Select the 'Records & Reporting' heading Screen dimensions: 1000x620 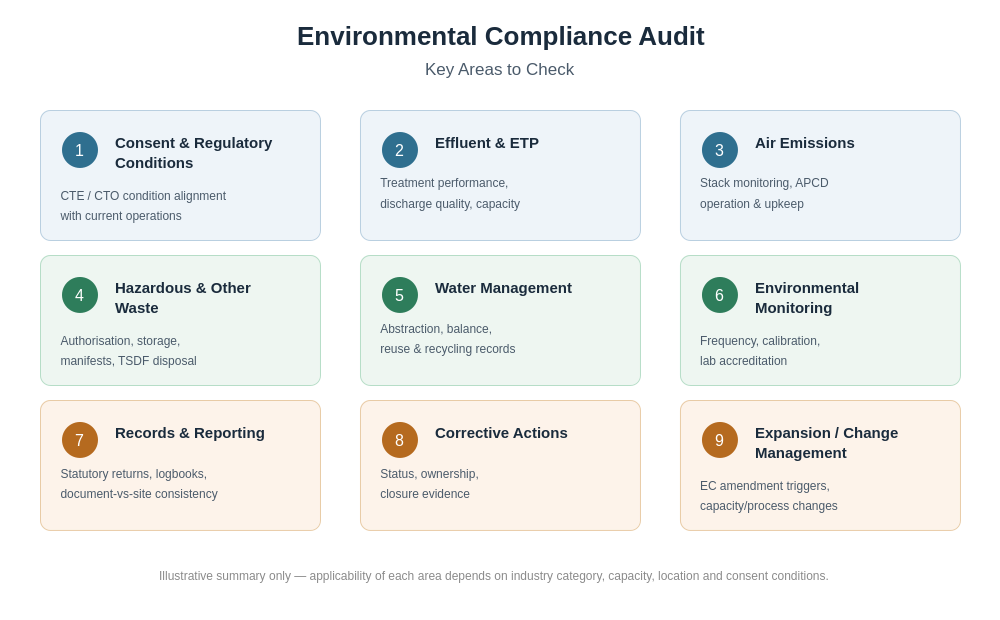point(189,432)
